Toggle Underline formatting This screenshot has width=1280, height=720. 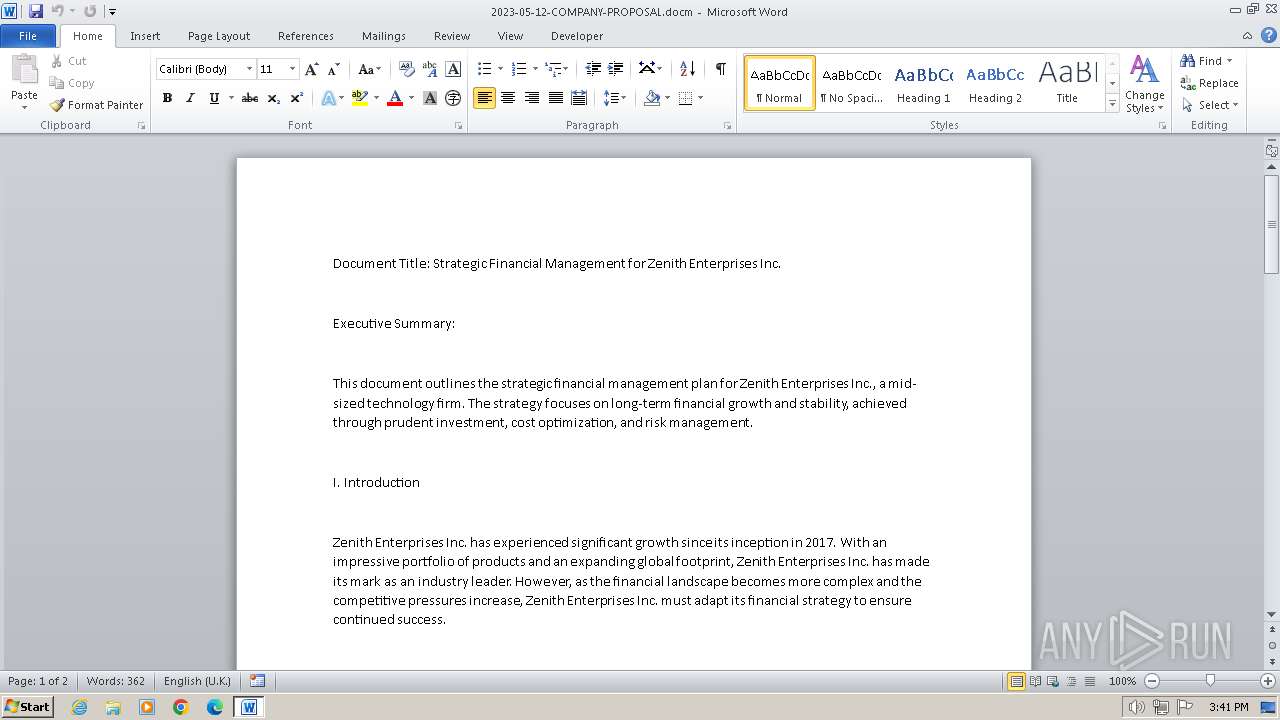point(213,98)
